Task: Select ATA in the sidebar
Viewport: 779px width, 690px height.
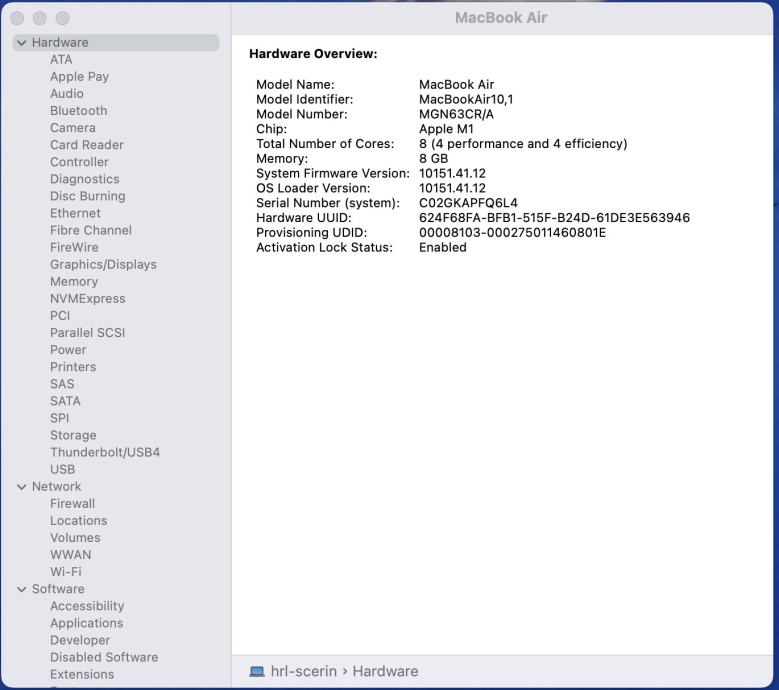Action: coord(61,60)
